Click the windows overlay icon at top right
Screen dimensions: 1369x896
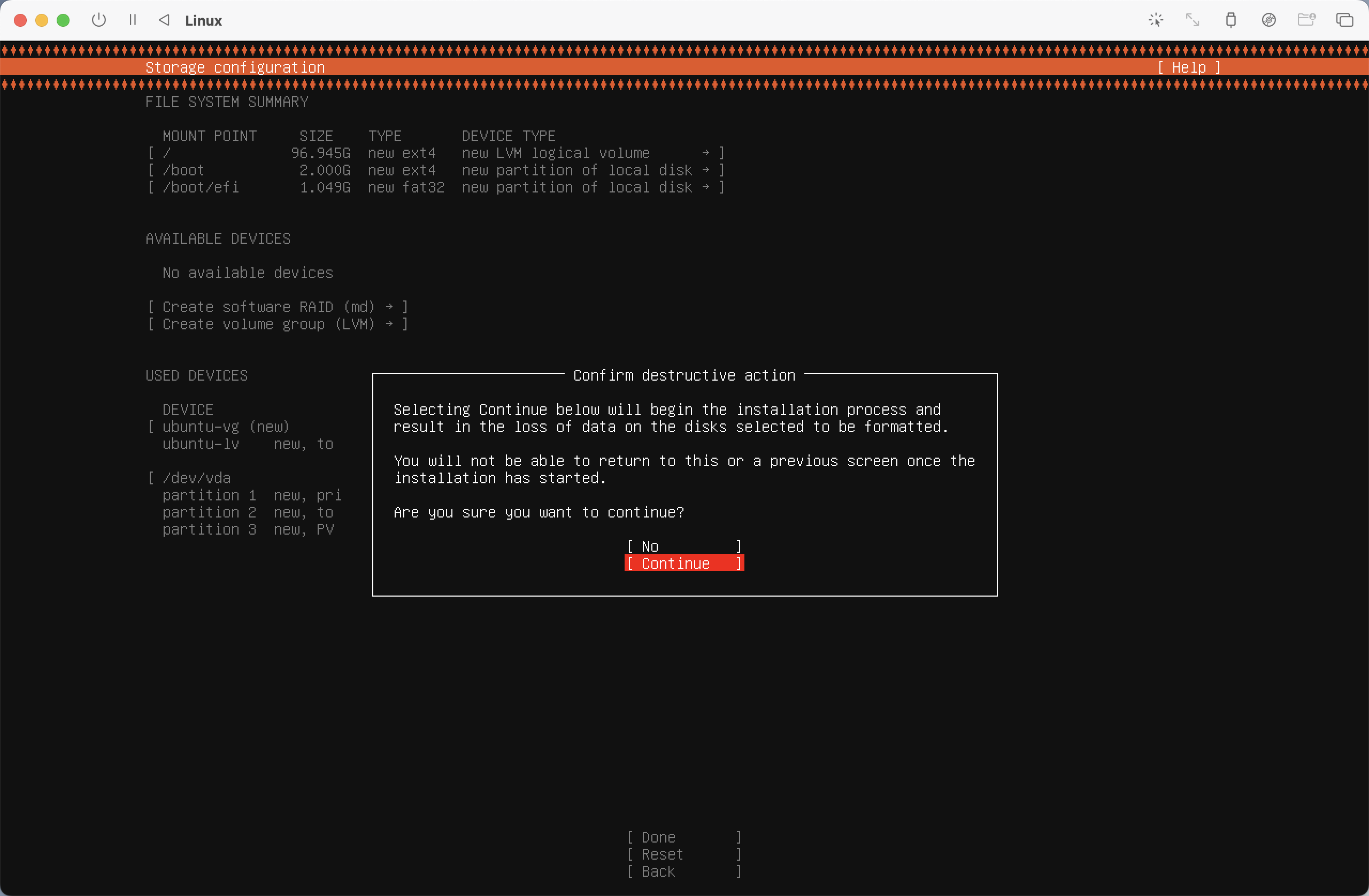(1344, 20)
